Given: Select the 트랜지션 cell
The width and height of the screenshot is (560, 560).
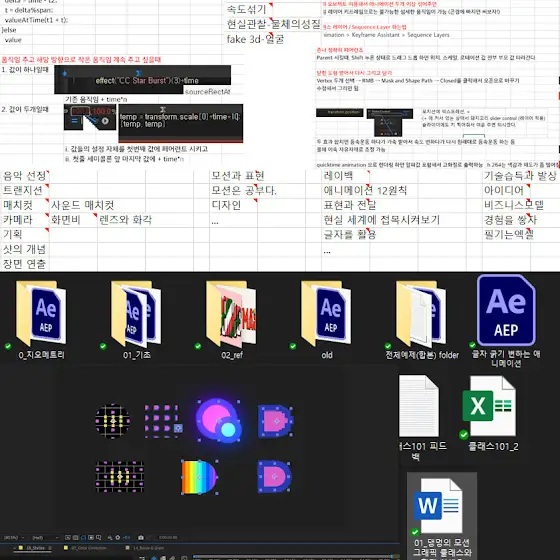Looking at the screenshot, I should [24, 190].
